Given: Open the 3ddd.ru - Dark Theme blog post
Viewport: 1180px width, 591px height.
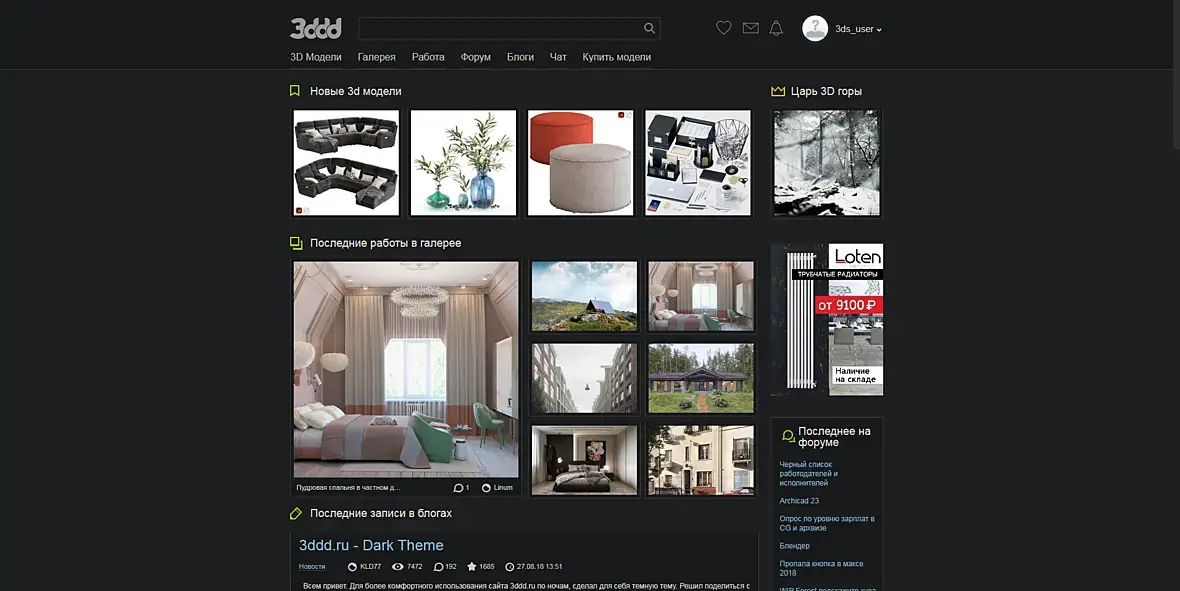Looking at the screenshot, I should (x=371, y=545).
